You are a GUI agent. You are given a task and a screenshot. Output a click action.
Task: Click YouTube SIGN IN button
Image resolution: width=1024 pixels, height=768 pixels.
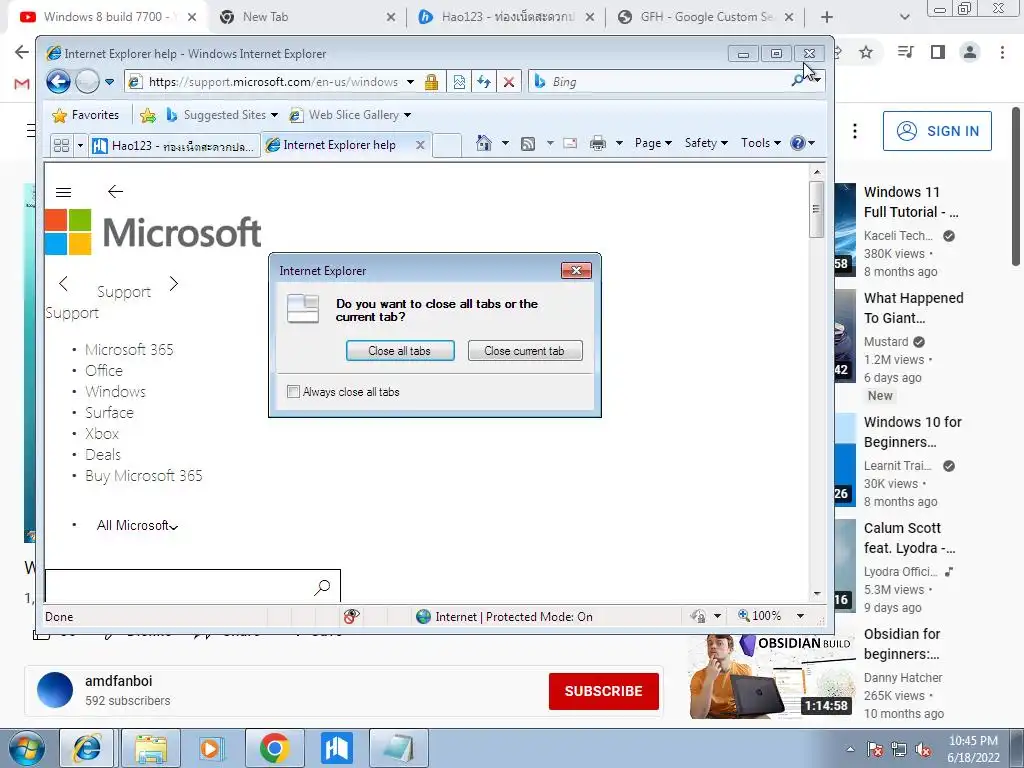937,131
